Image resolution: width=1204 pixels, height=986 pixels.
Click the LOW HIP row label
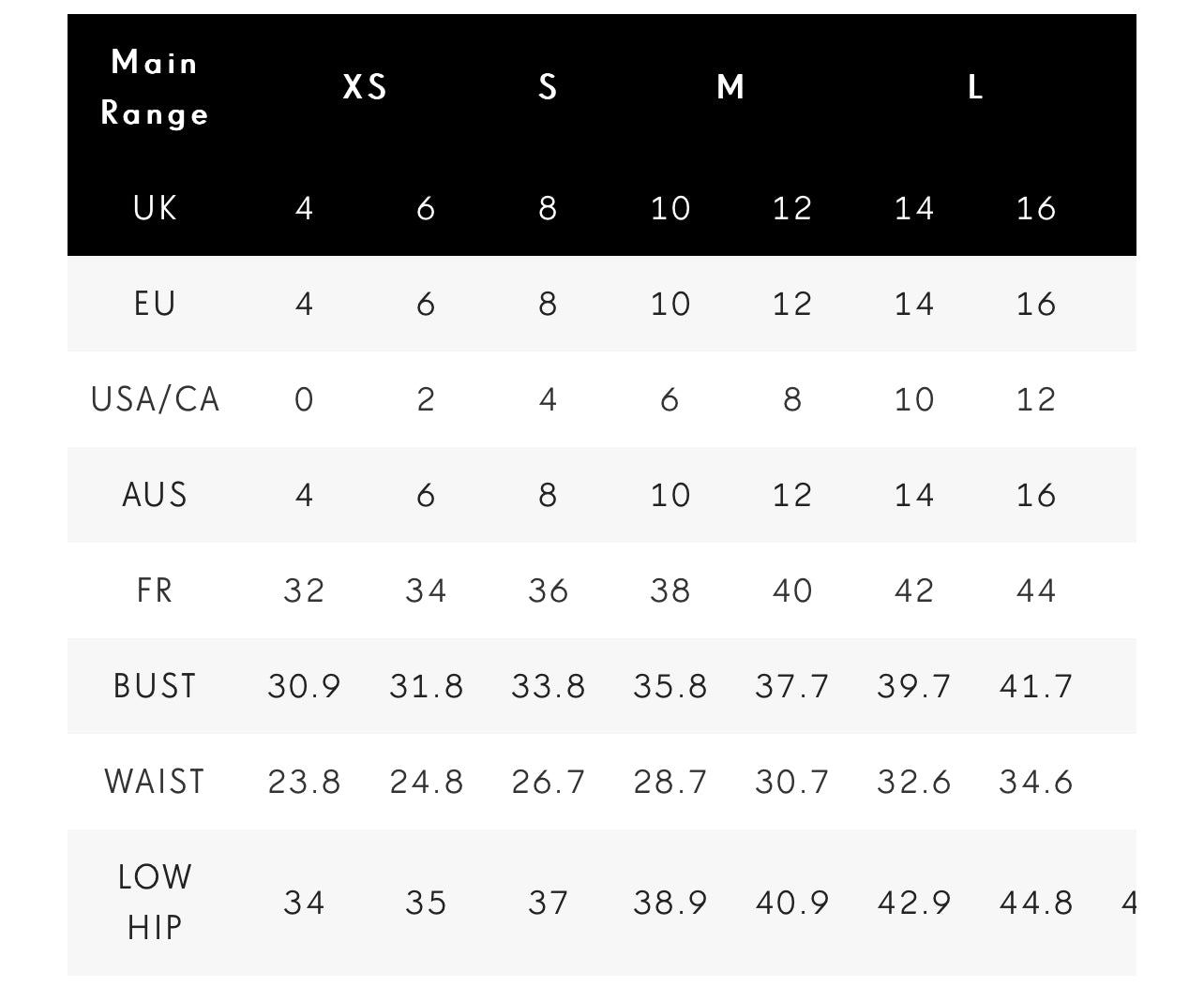[x=155, y=902]
